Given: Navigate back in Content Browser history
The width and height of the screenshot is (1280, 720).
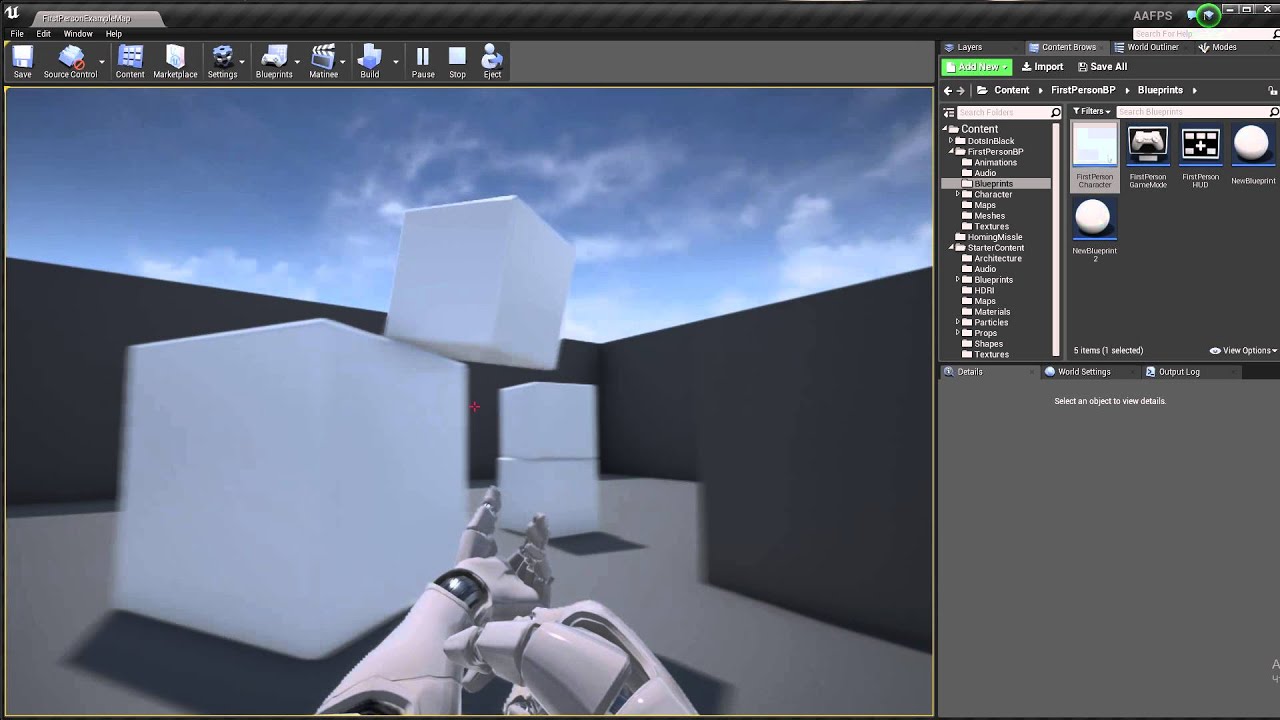Looking at the screenshot, I should pos(948,90).
